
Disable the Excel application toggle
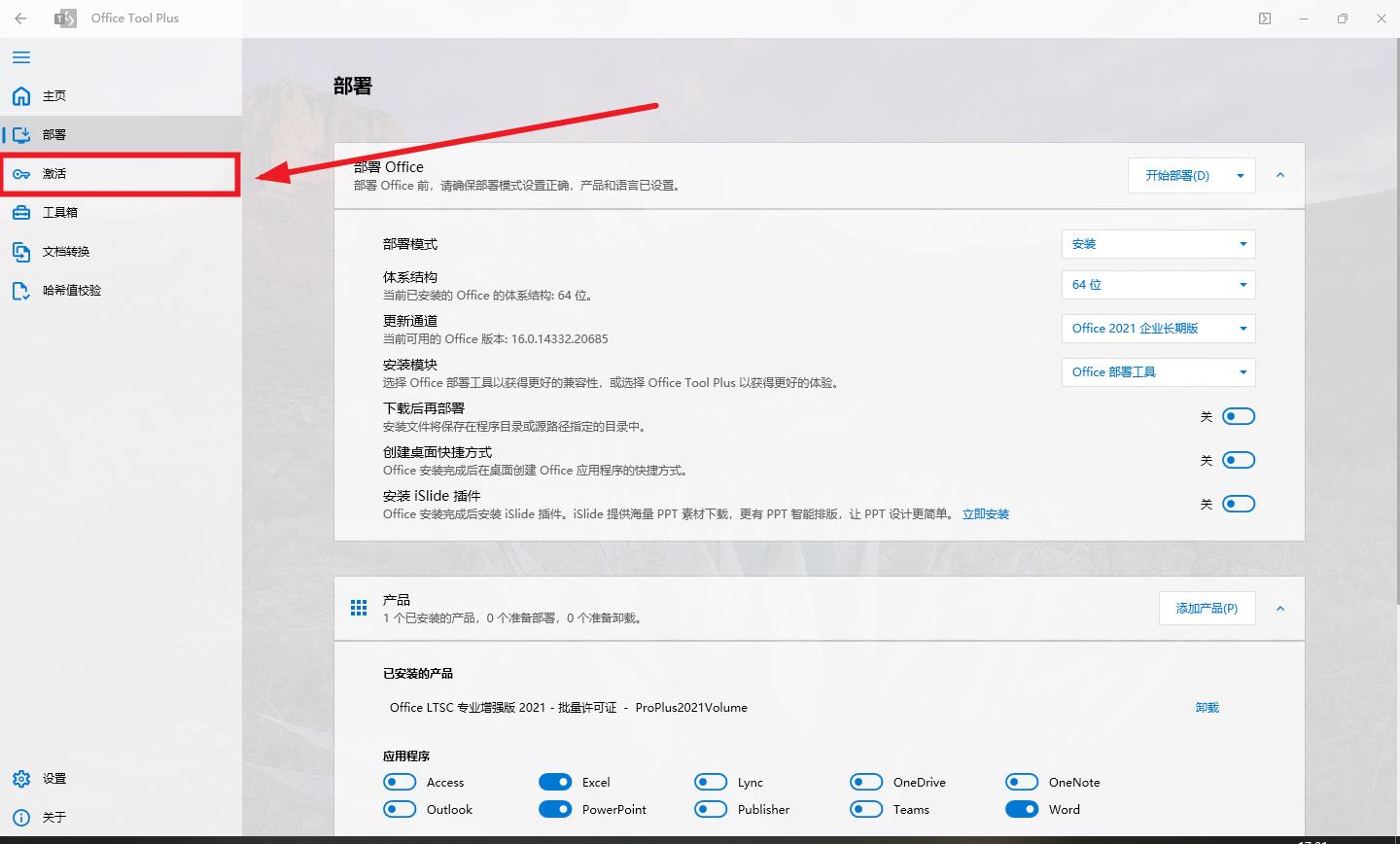tap(555, 781)
